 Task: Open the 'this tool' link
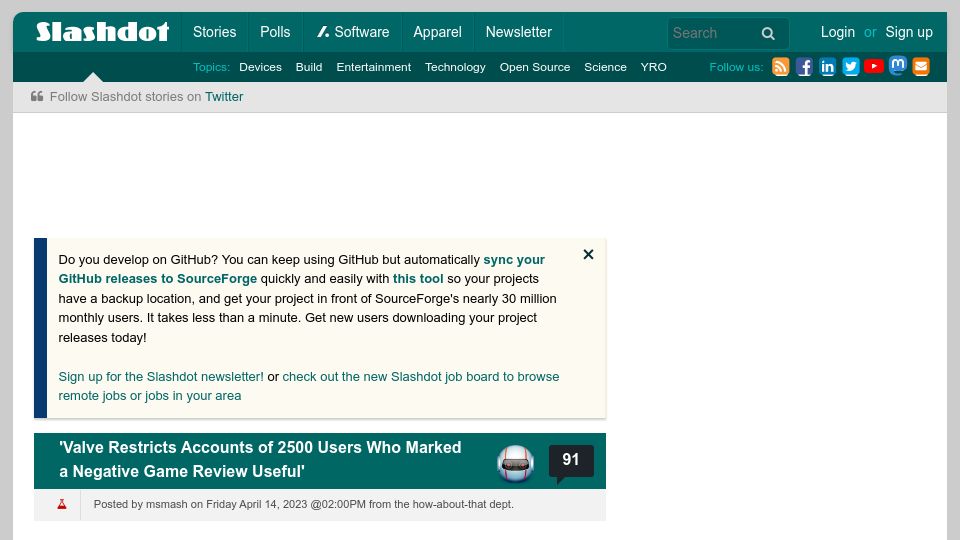(418, 279)
